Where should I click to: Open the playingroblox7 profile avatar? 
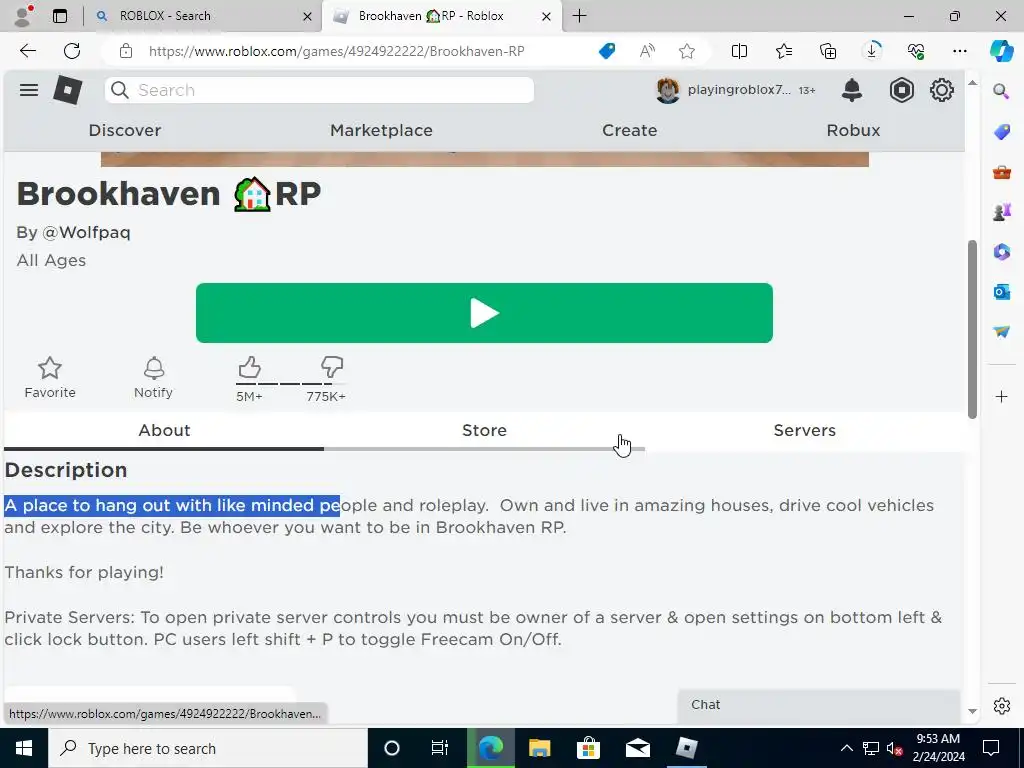(x=667, y=90)
